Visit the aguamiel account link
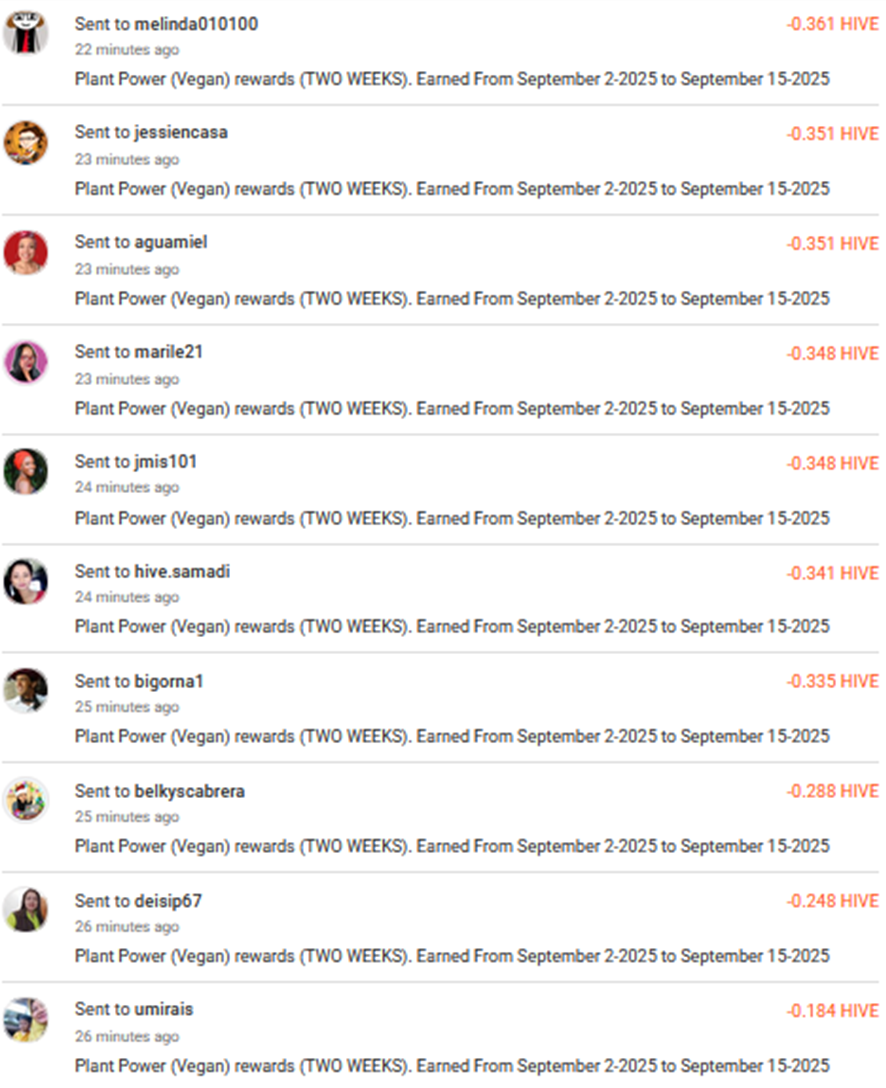This screenshot has width=886, height=1088. 171,242
